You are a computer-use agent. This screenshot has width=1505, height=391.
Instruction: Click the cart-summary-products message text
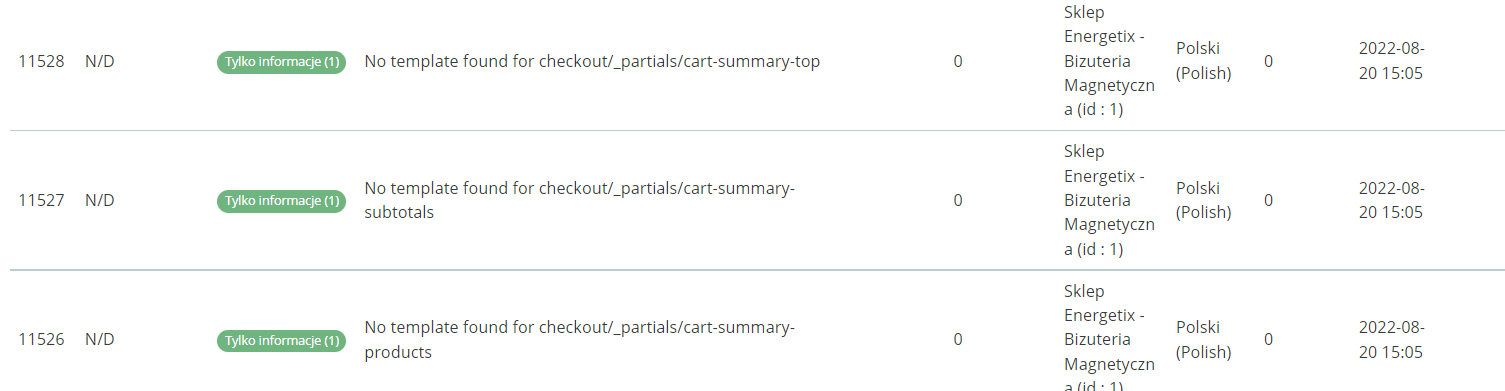coord(580,340)
